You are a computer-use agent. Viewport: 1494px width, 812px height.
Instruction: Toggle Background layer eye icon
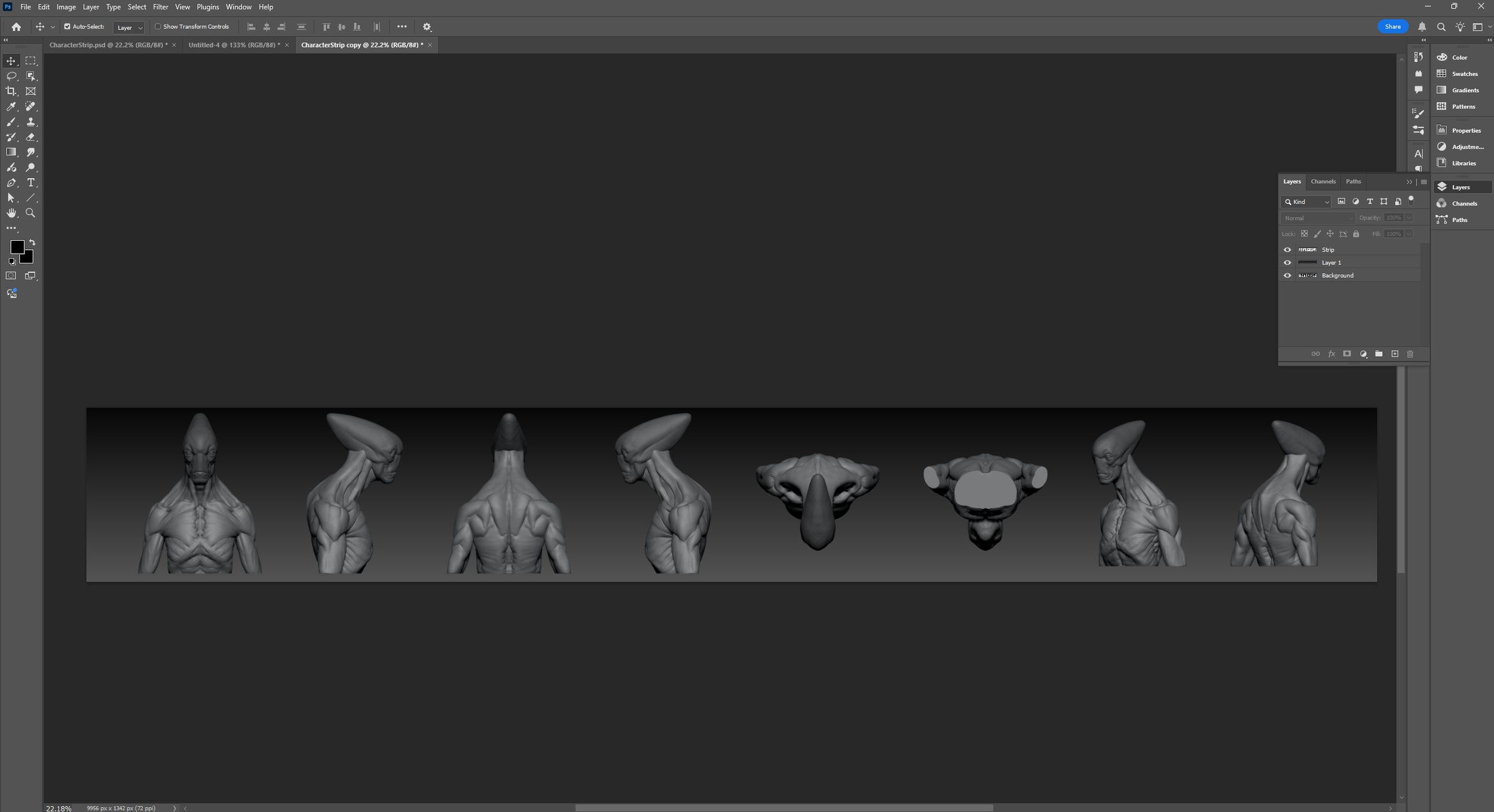pos(1287,275)
